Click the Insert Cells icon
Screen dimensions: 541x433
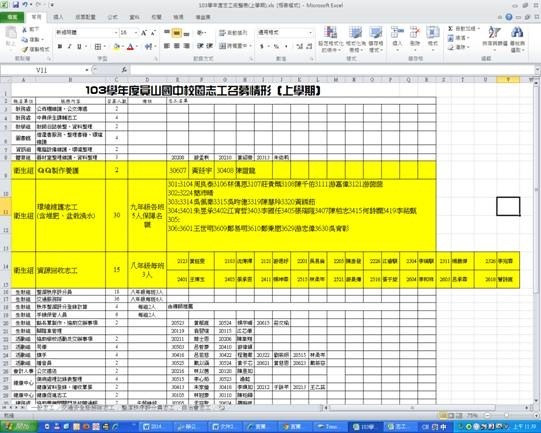pyautogui.click(x=397, y=37)
